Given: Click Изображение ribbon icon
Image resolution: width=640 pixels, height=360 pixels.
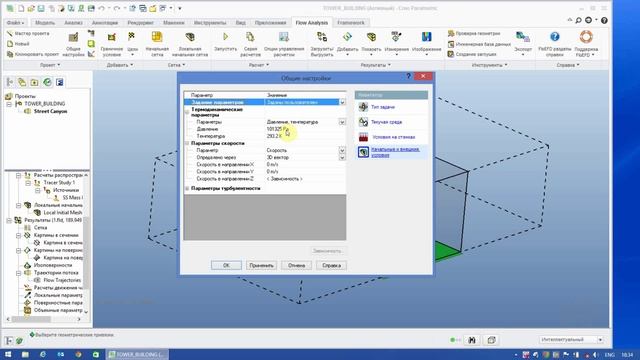Looking at the screenshot, I should point(427,43).
